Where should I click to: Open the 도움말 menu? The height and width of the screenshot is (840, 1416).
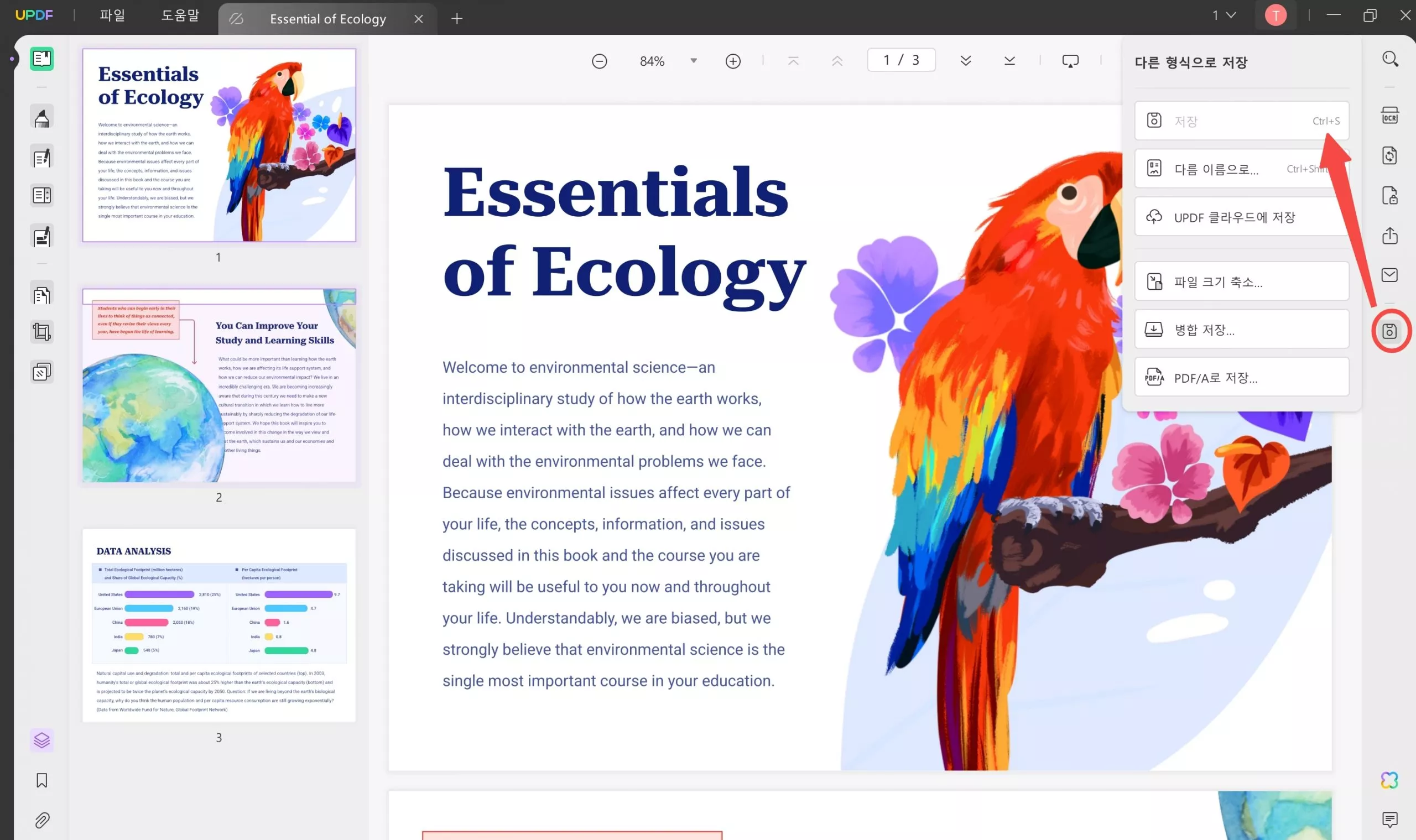click(180, 15)
